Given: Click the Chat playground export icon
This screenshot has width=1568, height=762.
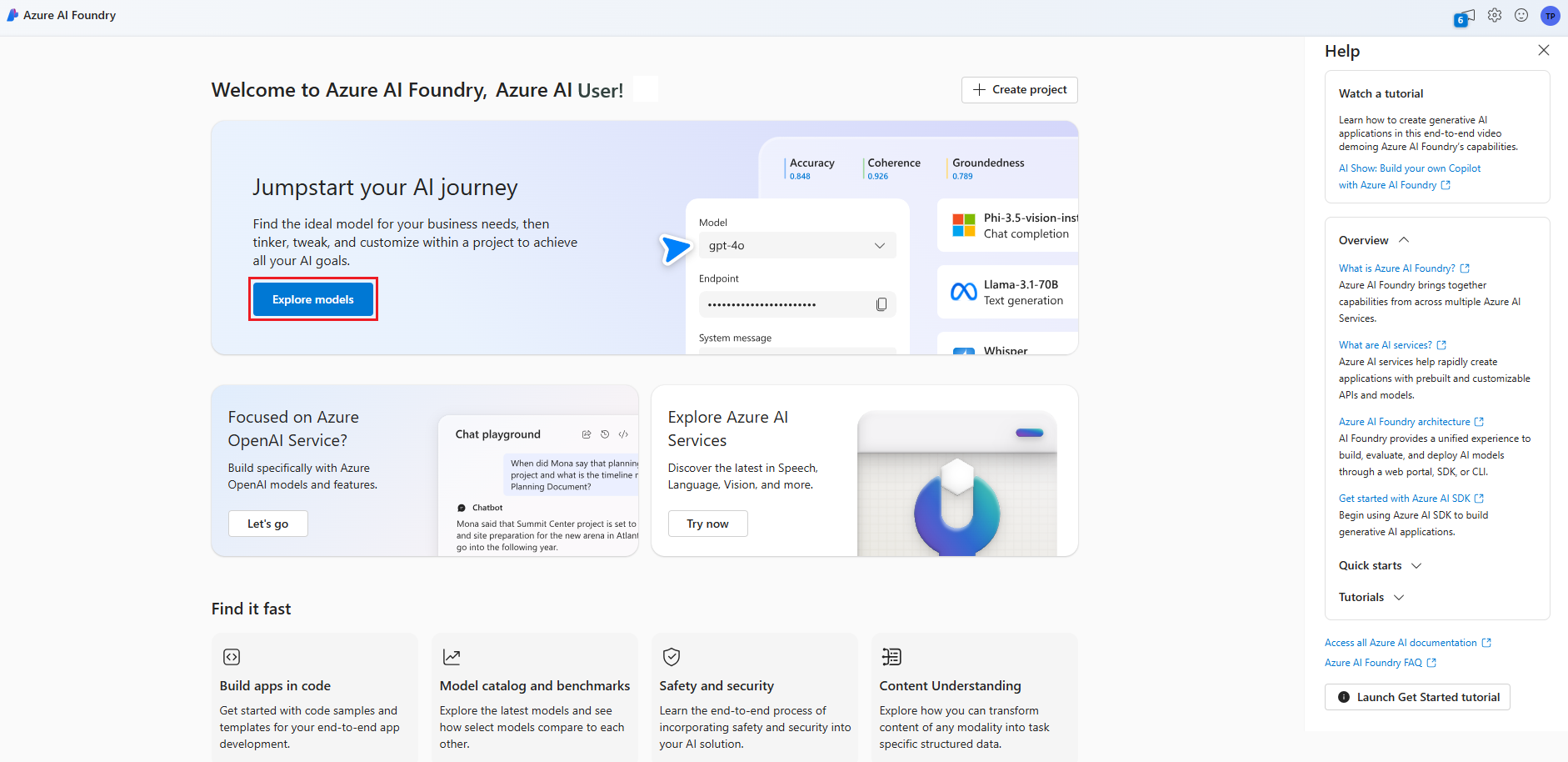Looking at the screenshot, I should [587, 434].
